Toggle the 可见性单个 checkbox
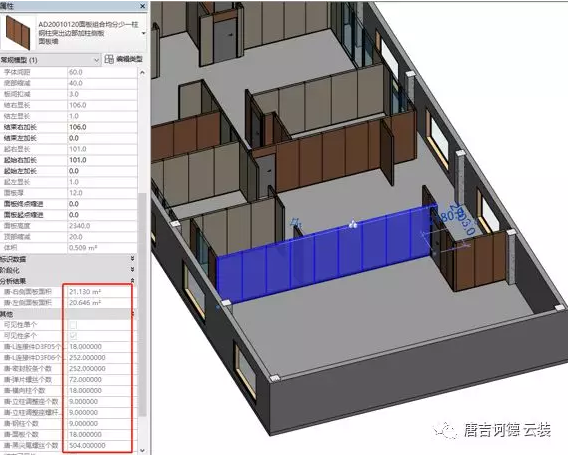Viewport: 572px width, 461px height. coord(73,324)
